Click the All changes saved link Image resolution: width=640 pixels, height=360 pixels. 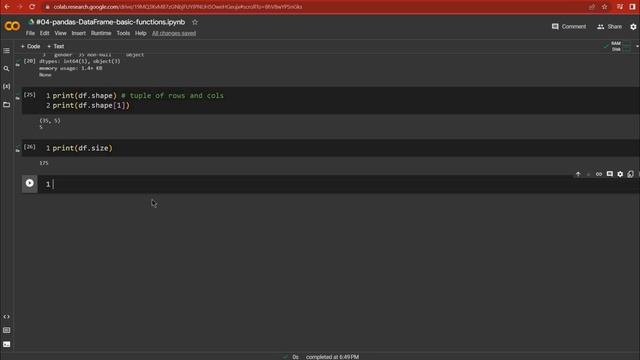[x=174, y=33]
